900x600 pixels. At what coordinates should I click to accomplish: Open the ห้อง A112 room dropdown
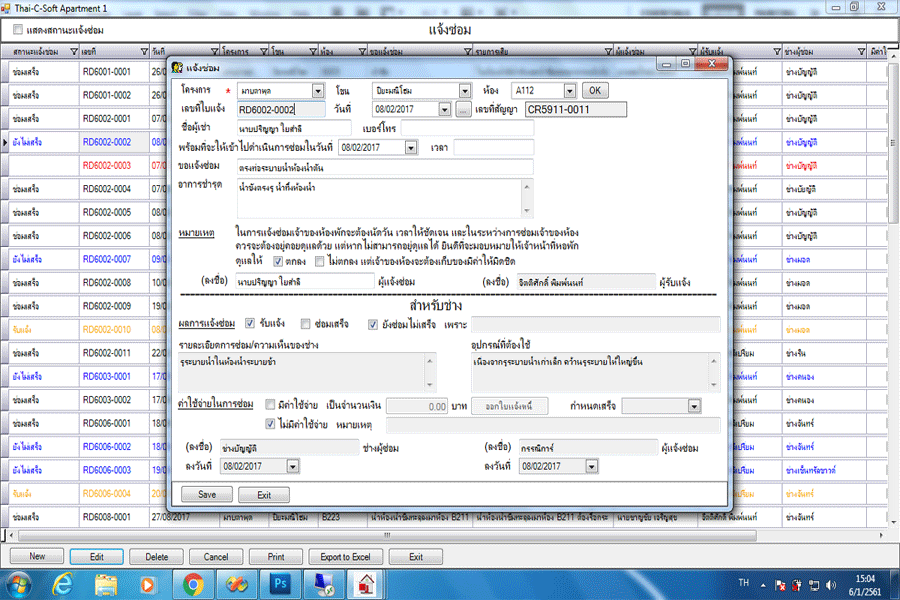[x=570, y=91]
